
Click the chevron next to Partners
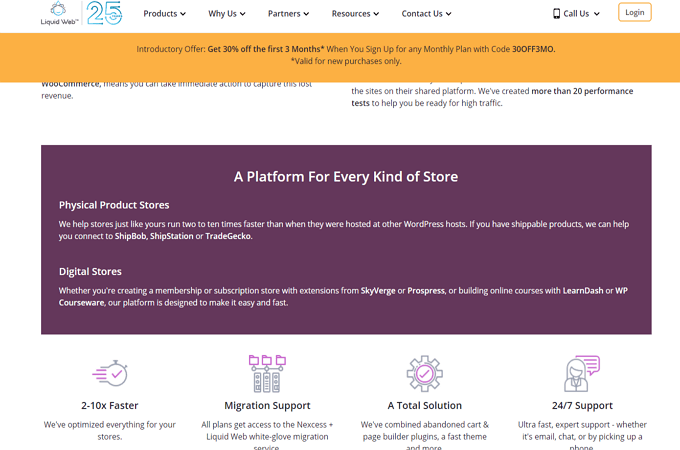[306, 14]
